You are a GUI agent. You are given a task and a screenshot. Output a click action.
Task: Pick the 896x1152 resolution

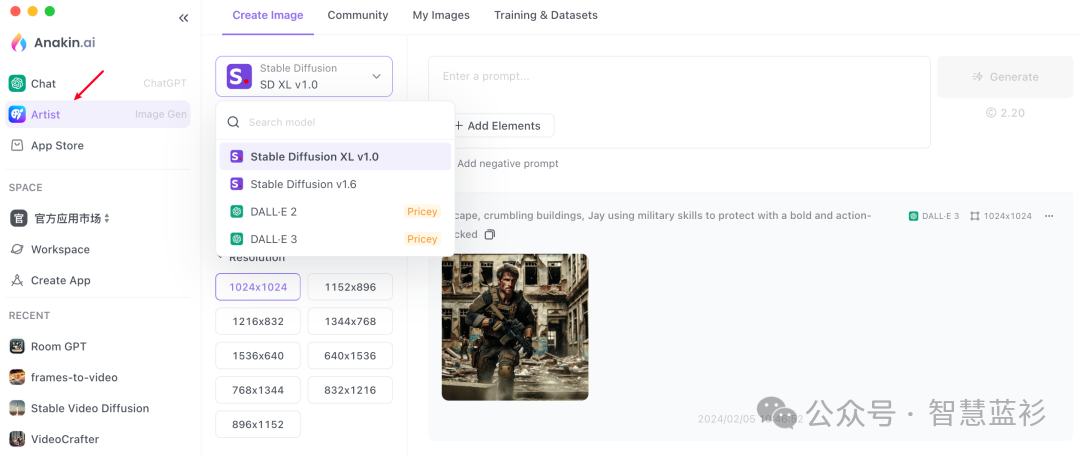pyautogui.click(x=257, y=424)
